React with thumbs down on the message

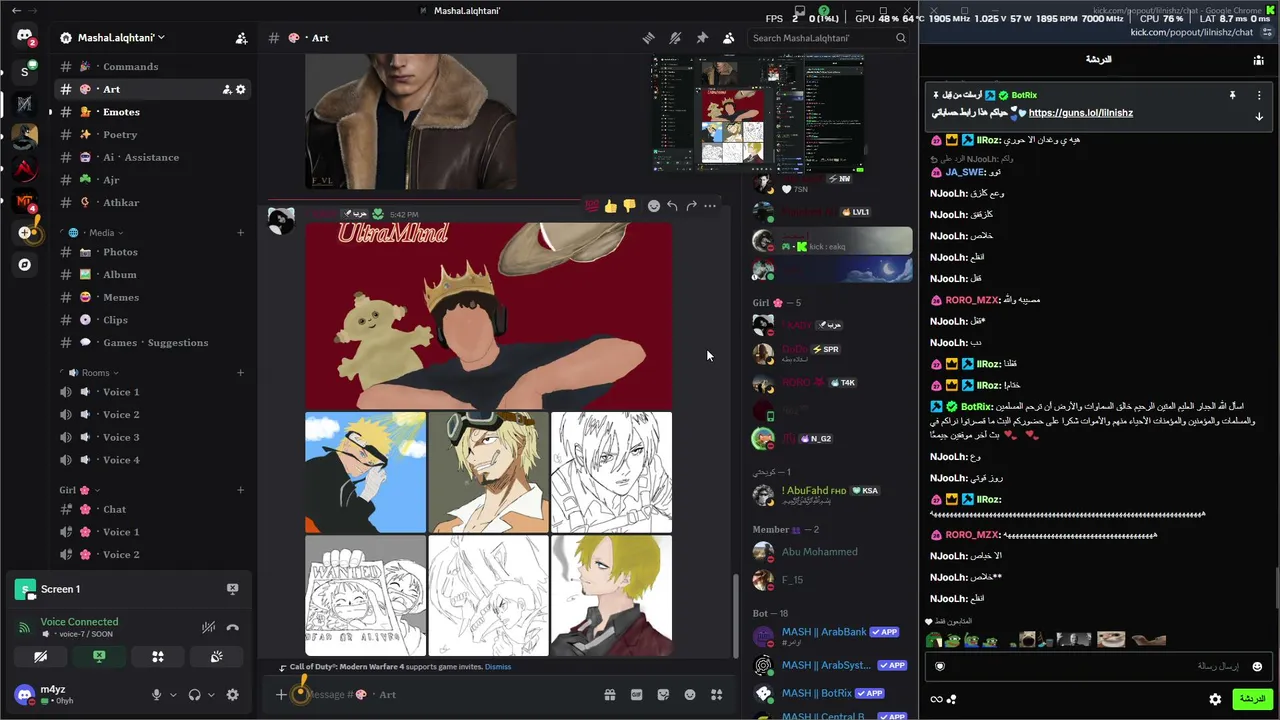coord(629,206)
